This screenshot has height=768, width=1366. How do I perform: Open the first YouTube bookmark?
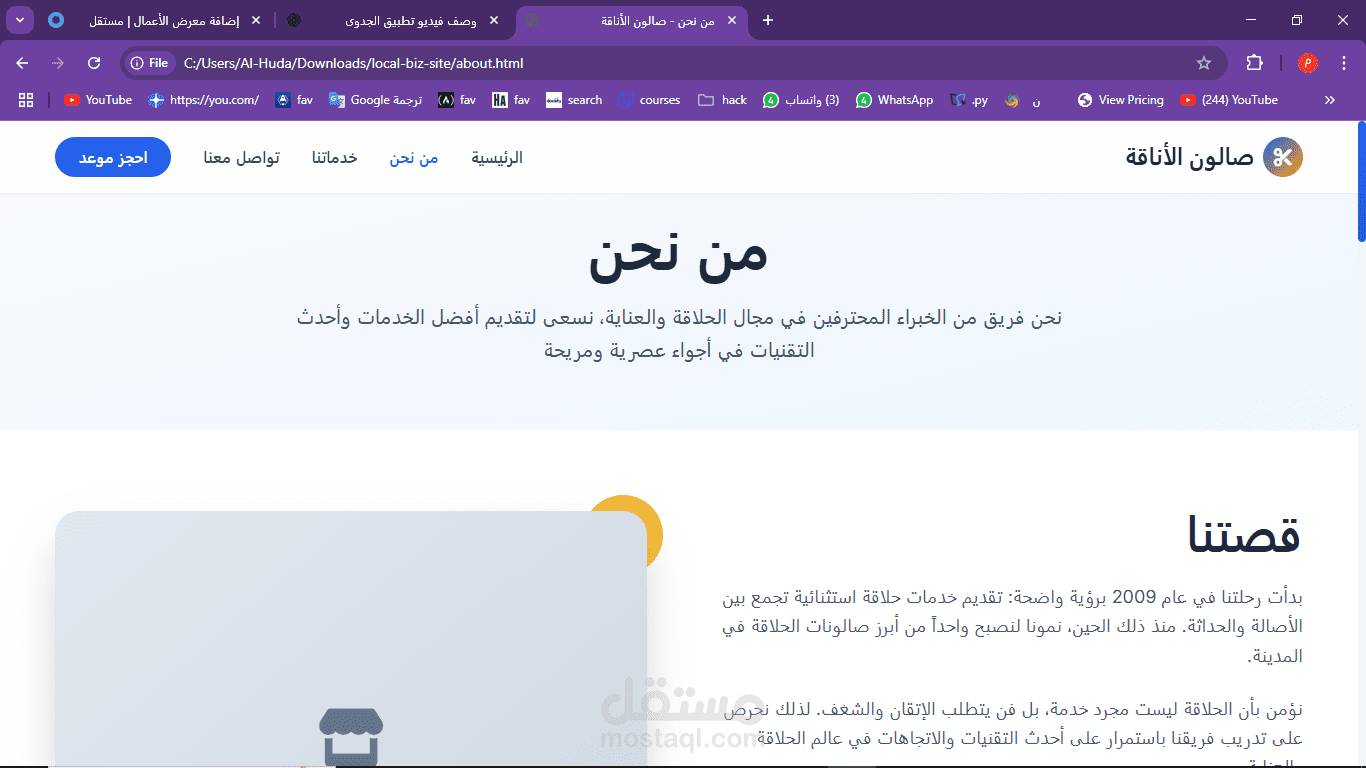[98, 100]
